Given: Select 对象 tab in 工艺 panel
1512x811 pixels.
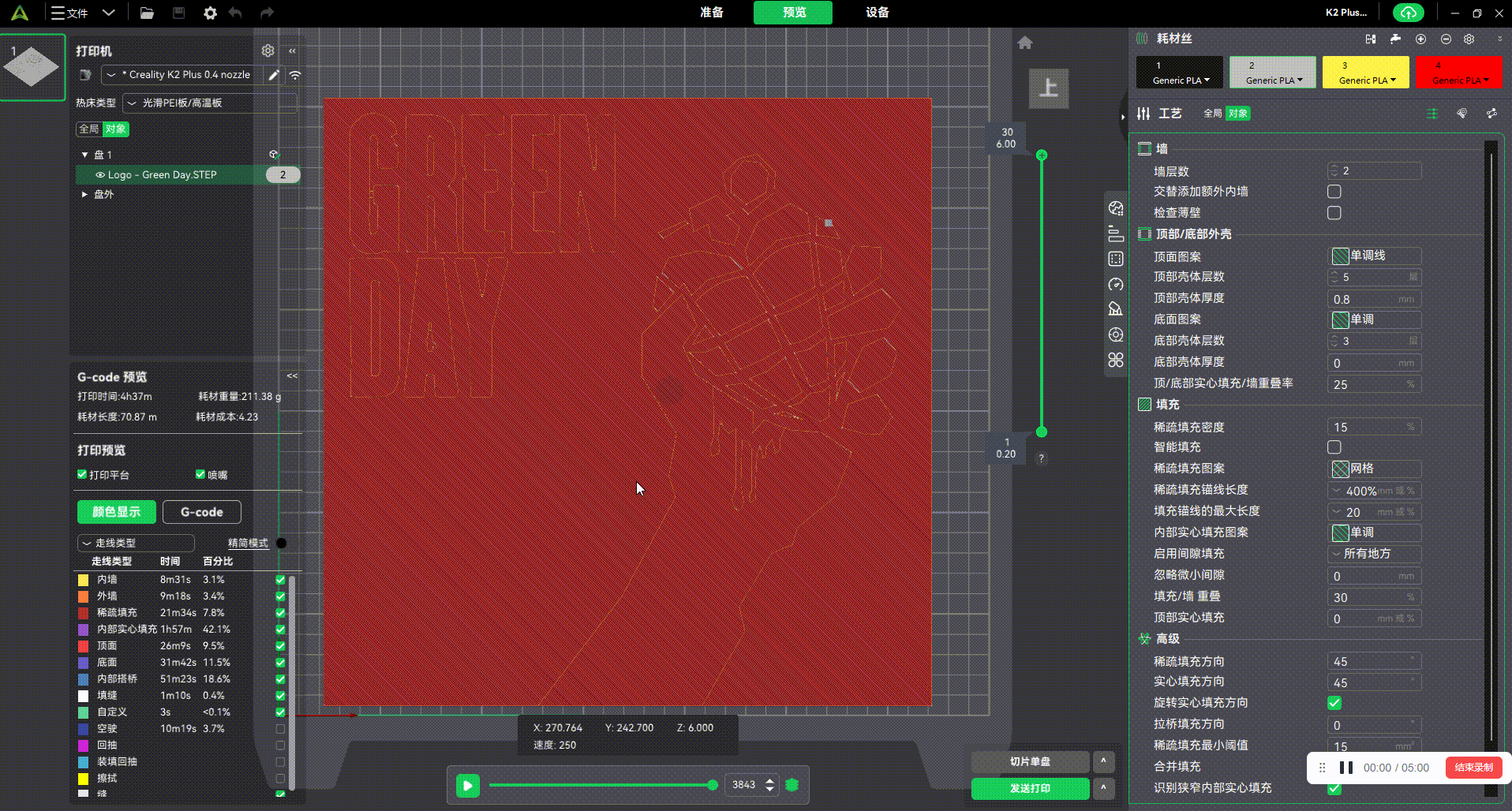Looking at the screenshot, I should (x=1238, y=114).
